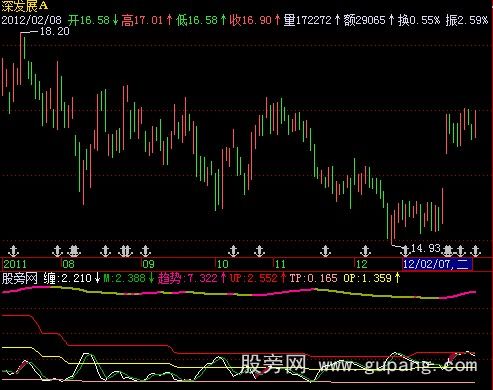The width and height of the screenshot is (493, 390).
Task: Click the turnover rate 换0.55%
Action: coord(419,20)
